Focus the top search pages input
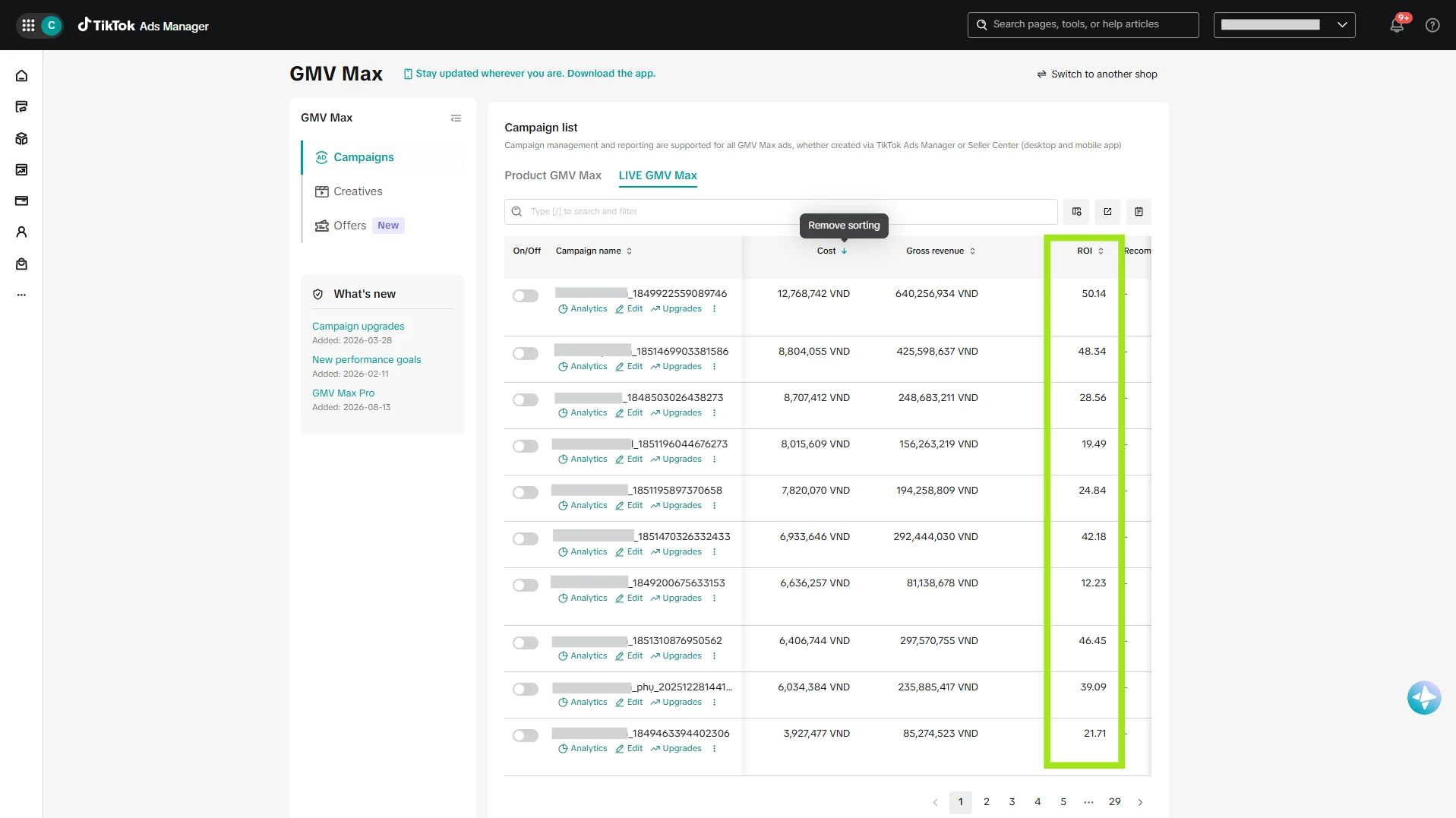Viewport: 1456px width, 818px height. pyautogui.click(x=1083, y=25)
